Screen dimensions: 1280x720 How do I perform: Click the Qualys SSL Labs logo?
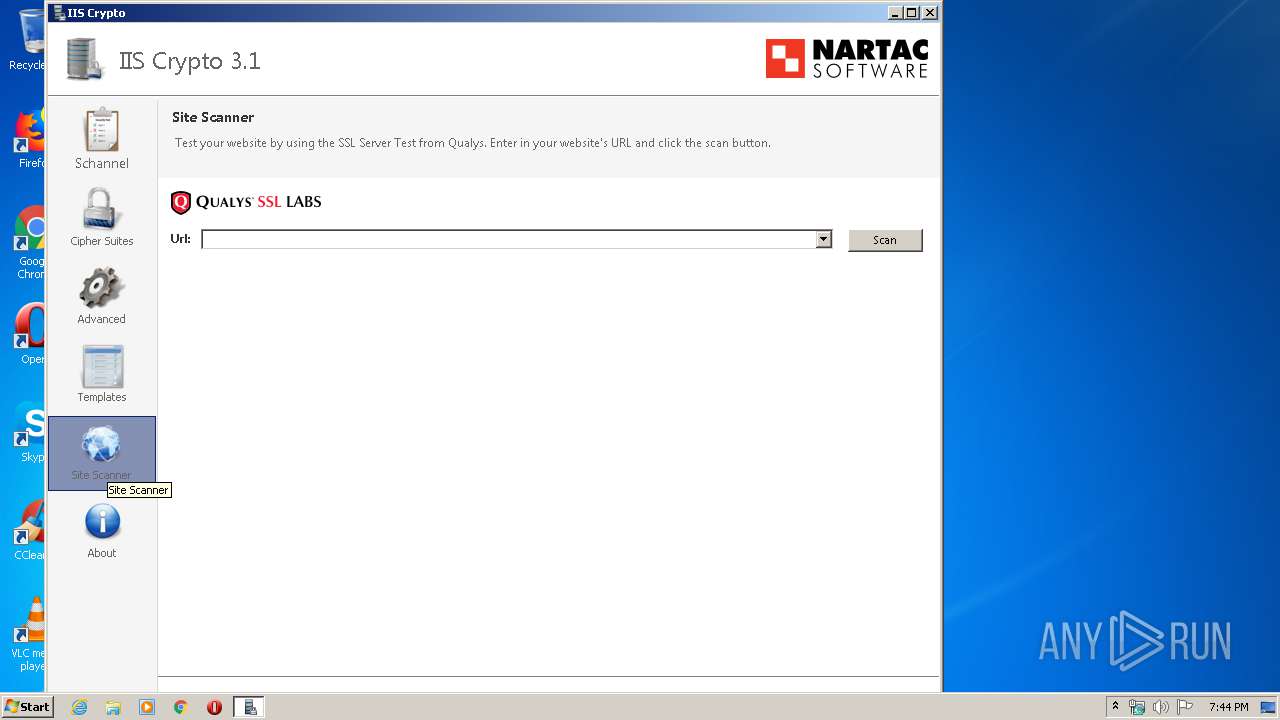click(x=246, y=202)
